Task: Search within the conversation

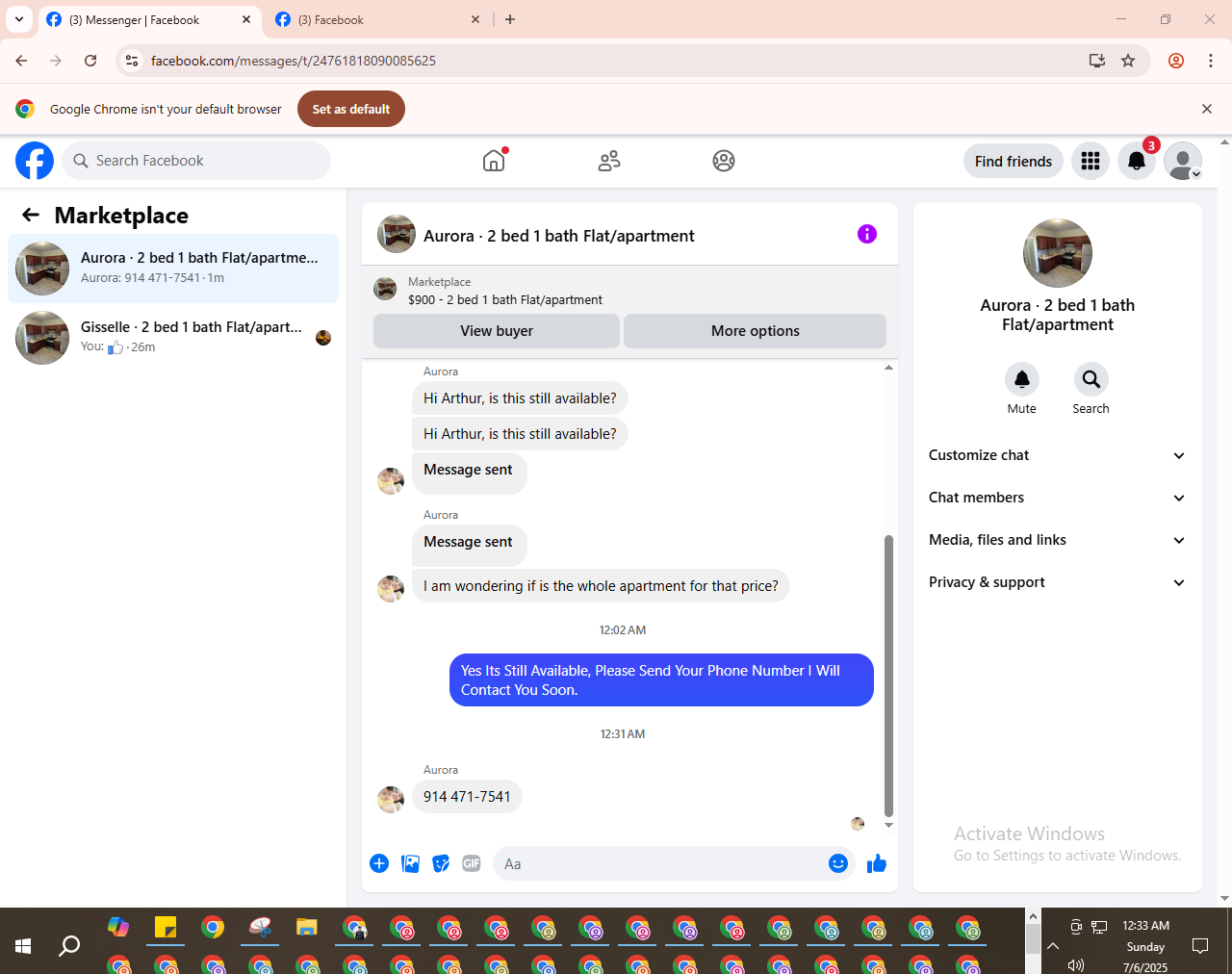Action: click(x=1091, y=379)
